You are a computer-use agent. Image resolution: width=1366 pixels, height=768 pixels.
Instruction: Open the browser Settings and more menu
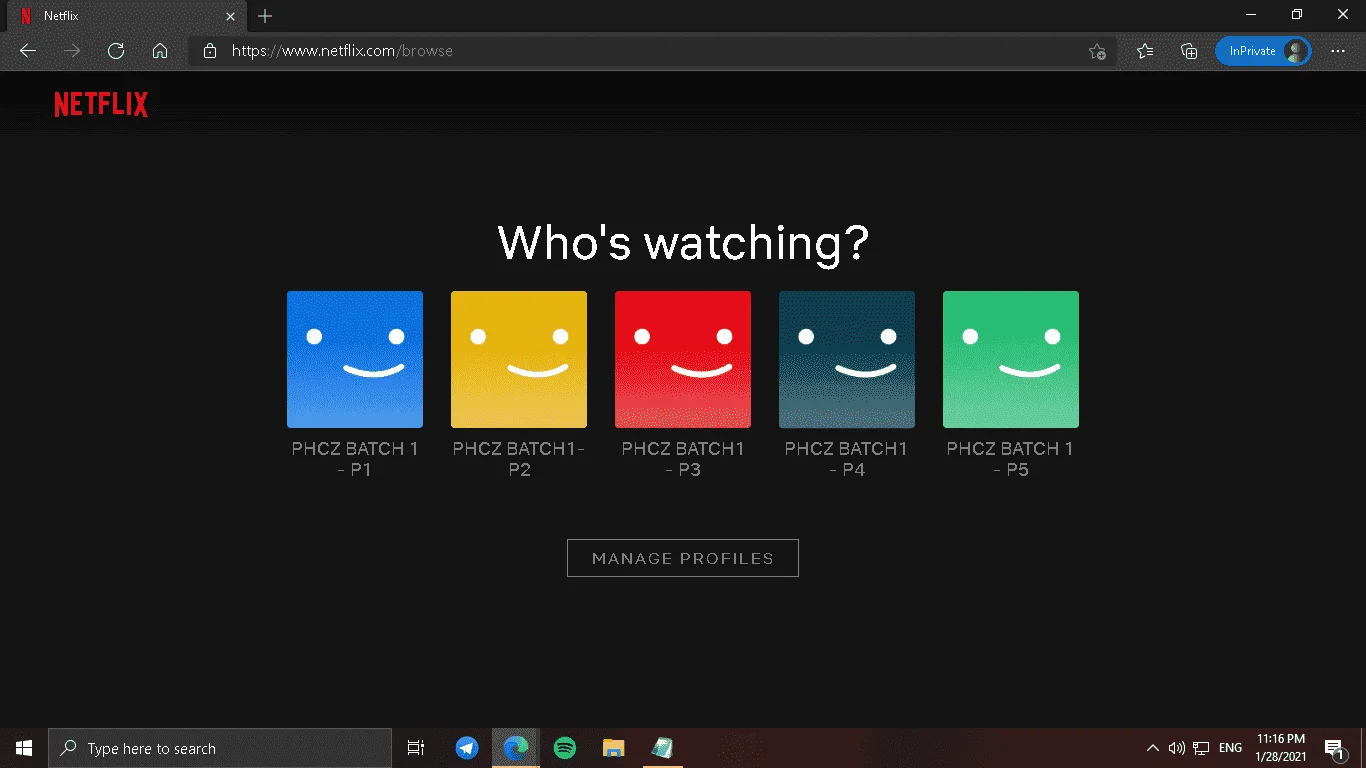[x=1338, y=51]
